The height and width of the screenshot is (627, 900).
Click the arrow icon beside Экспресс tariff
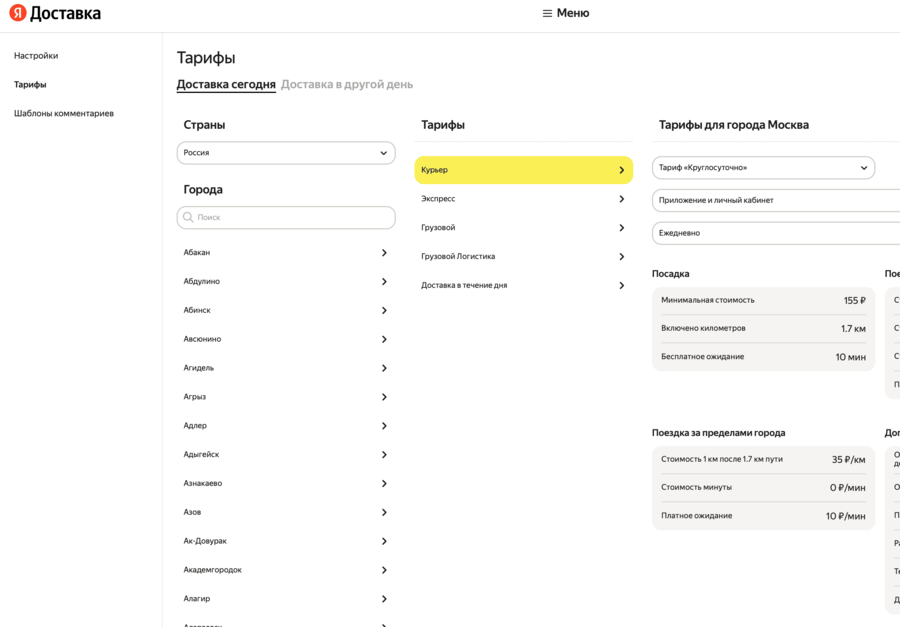click(621, 199)
